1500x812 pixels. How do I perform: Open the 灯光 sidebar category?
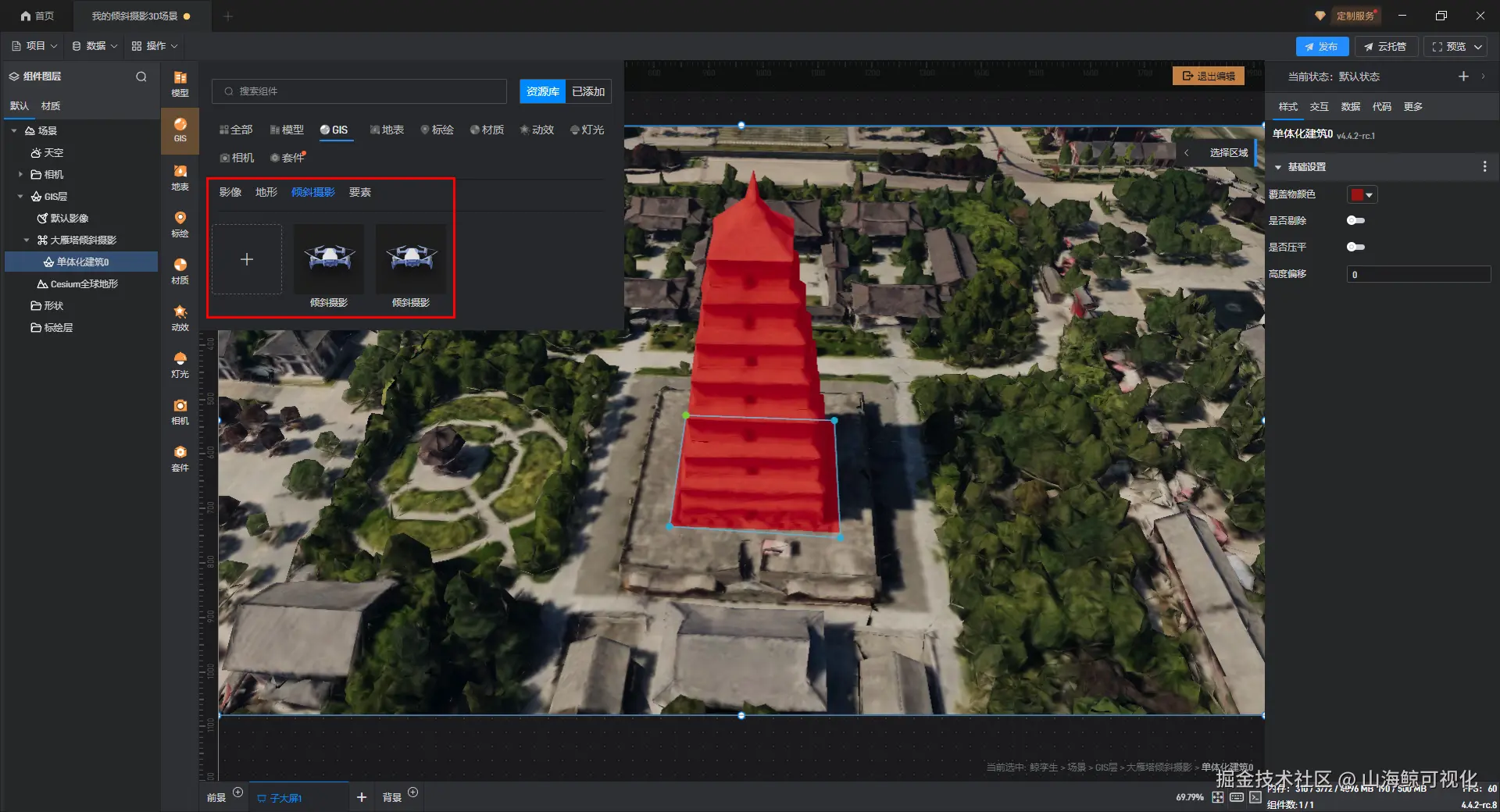point(180,365)
